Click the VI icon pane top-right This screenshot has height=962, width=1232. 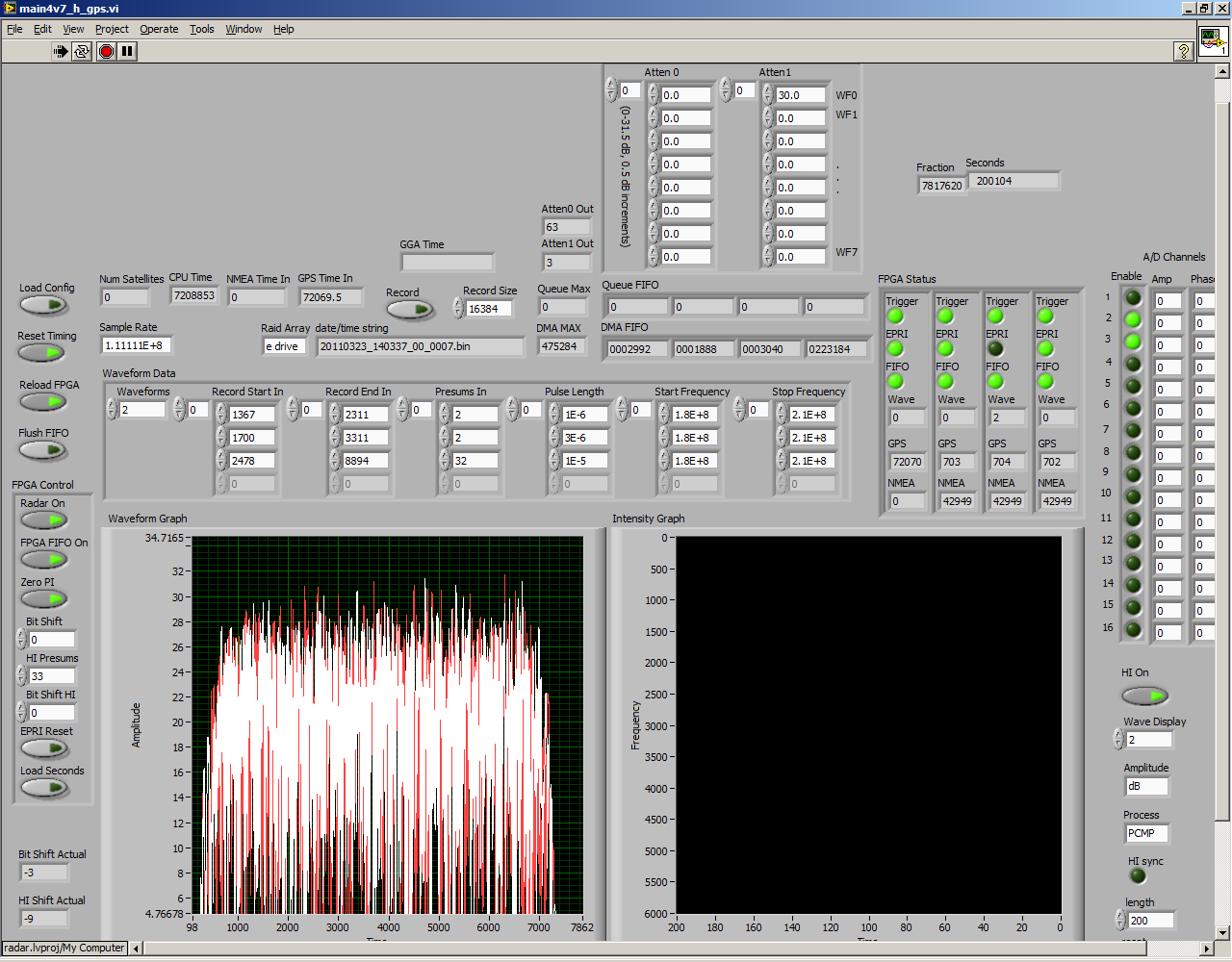point(1212,41)
